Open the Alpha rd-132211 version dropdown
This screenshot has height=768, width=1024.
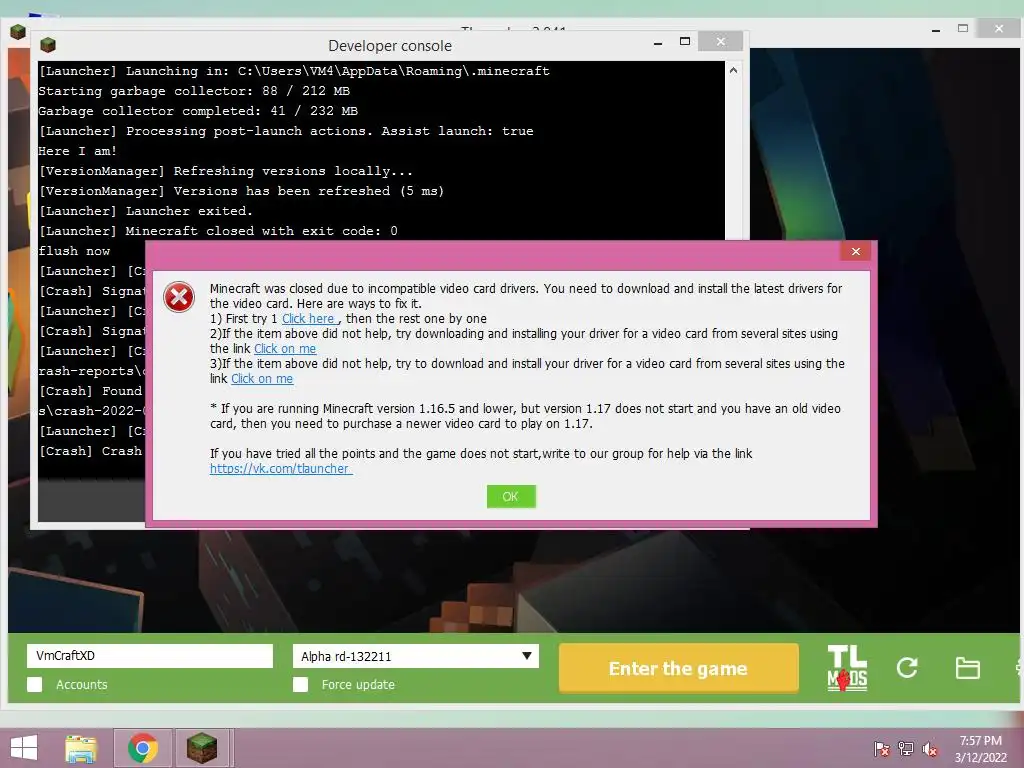click(416, 656)
